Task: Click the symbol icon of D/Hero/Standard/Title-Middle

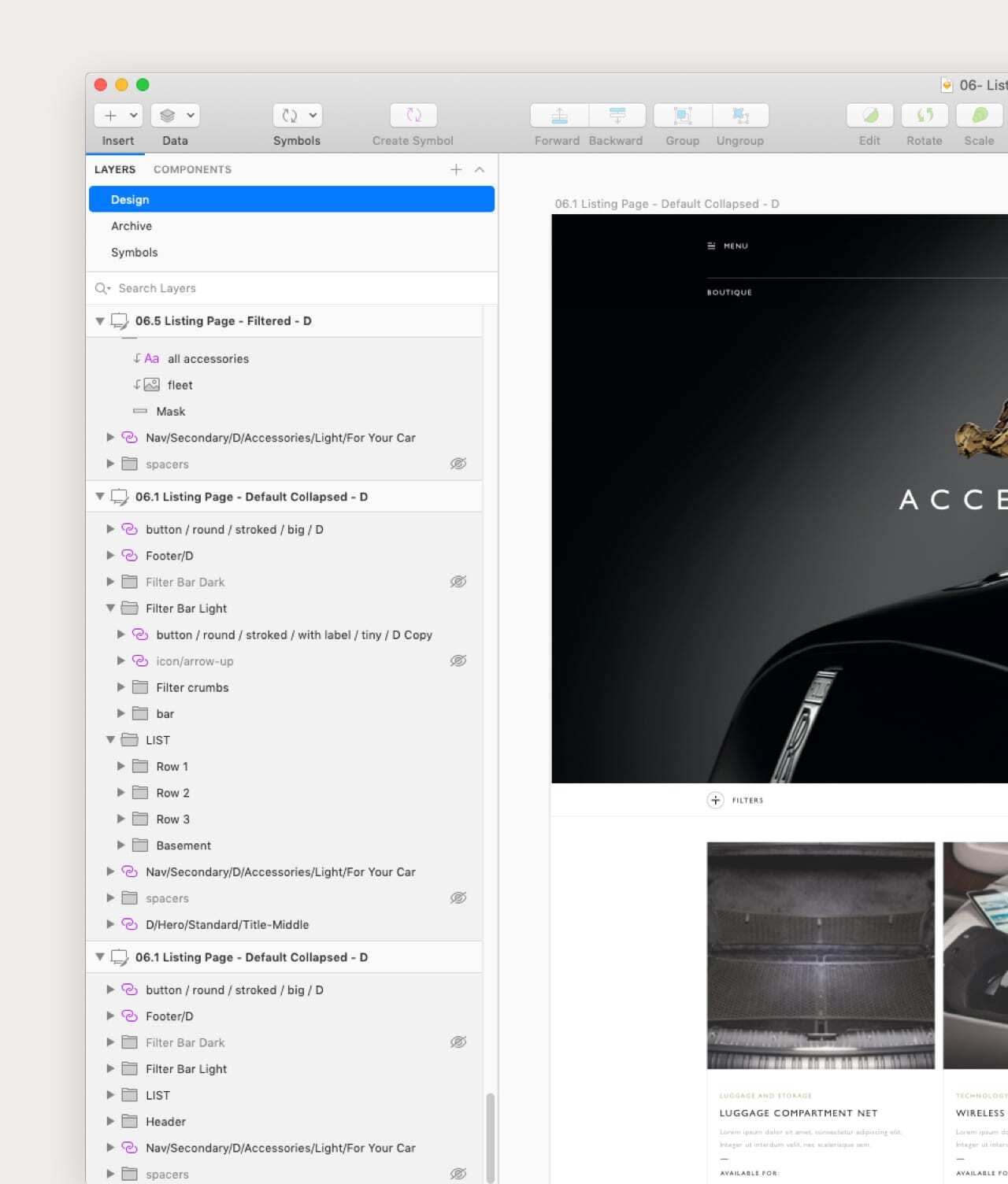Action: tap(130, 924)
